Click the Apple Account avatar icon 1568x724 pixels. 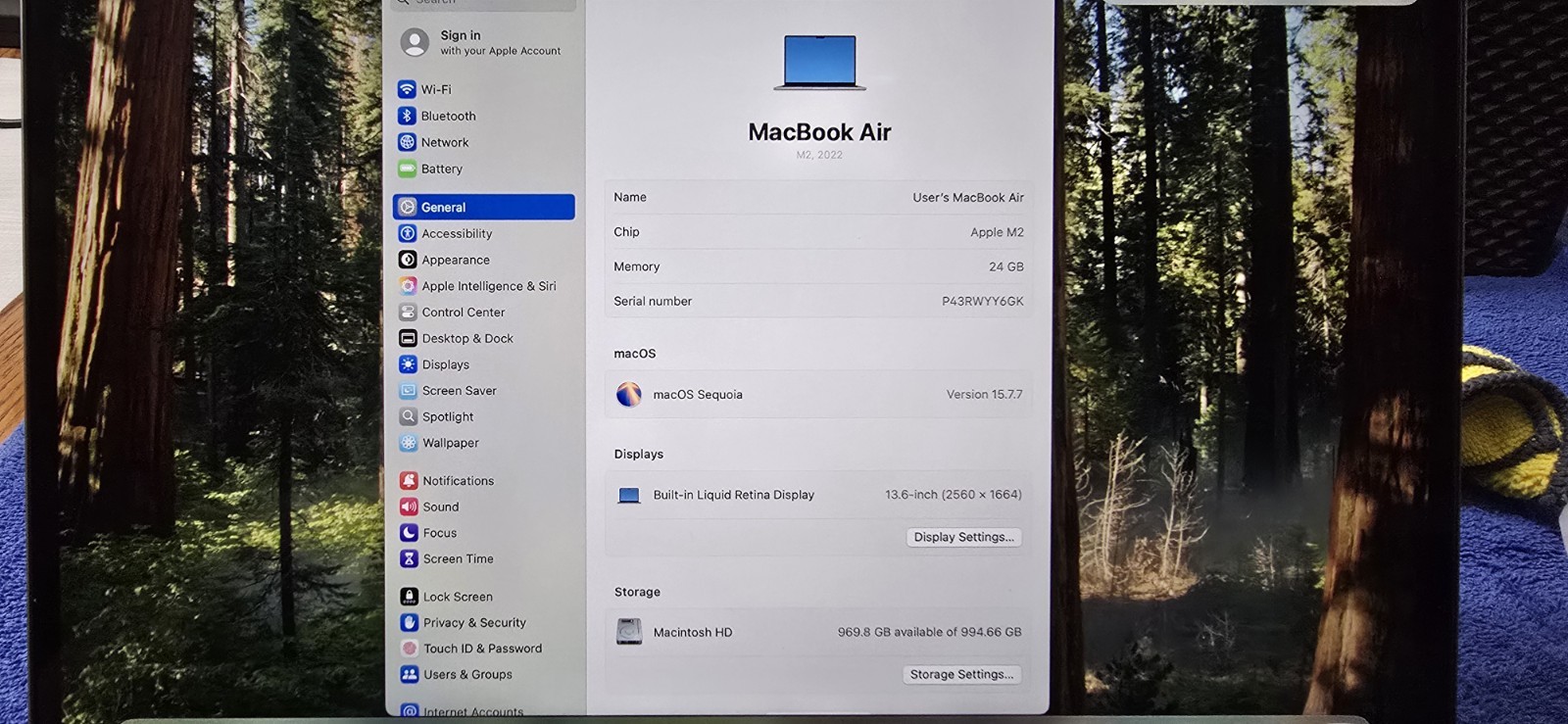click(416, 42)
